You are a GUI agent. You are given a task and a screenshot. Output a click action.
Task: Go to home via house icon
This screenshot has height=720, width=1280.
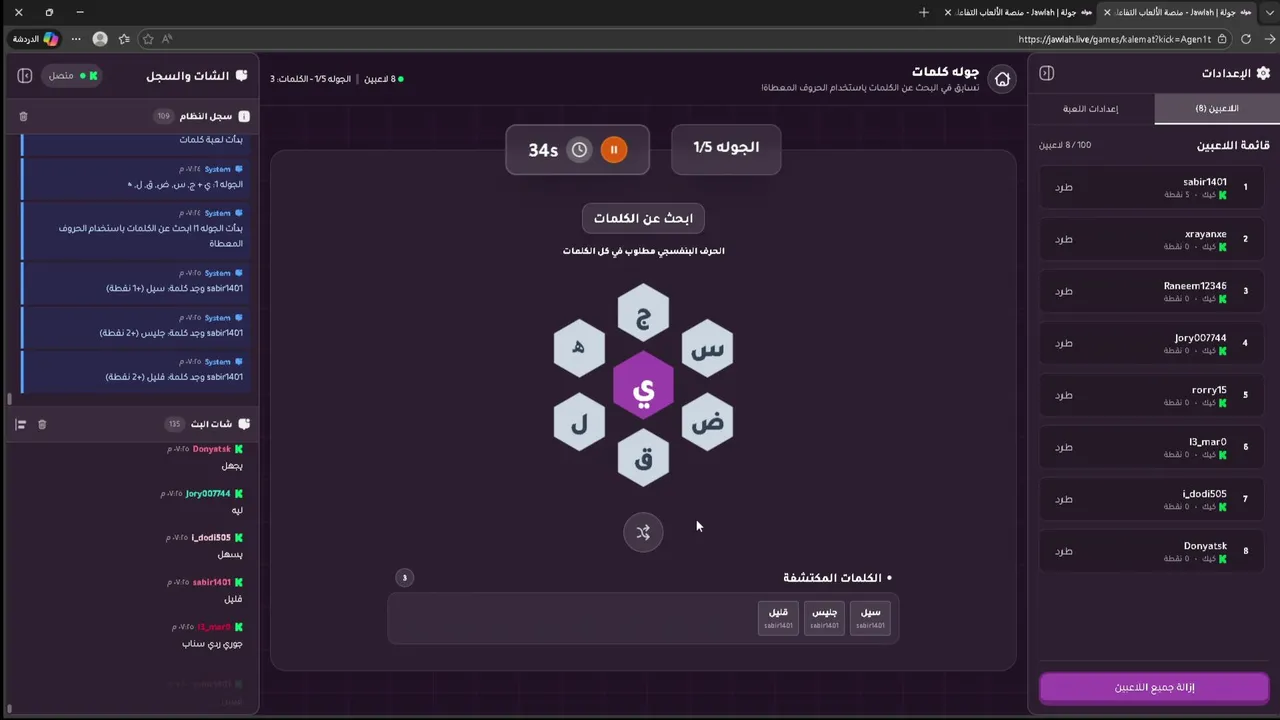pyautogui.click(x=1002, y=79)
